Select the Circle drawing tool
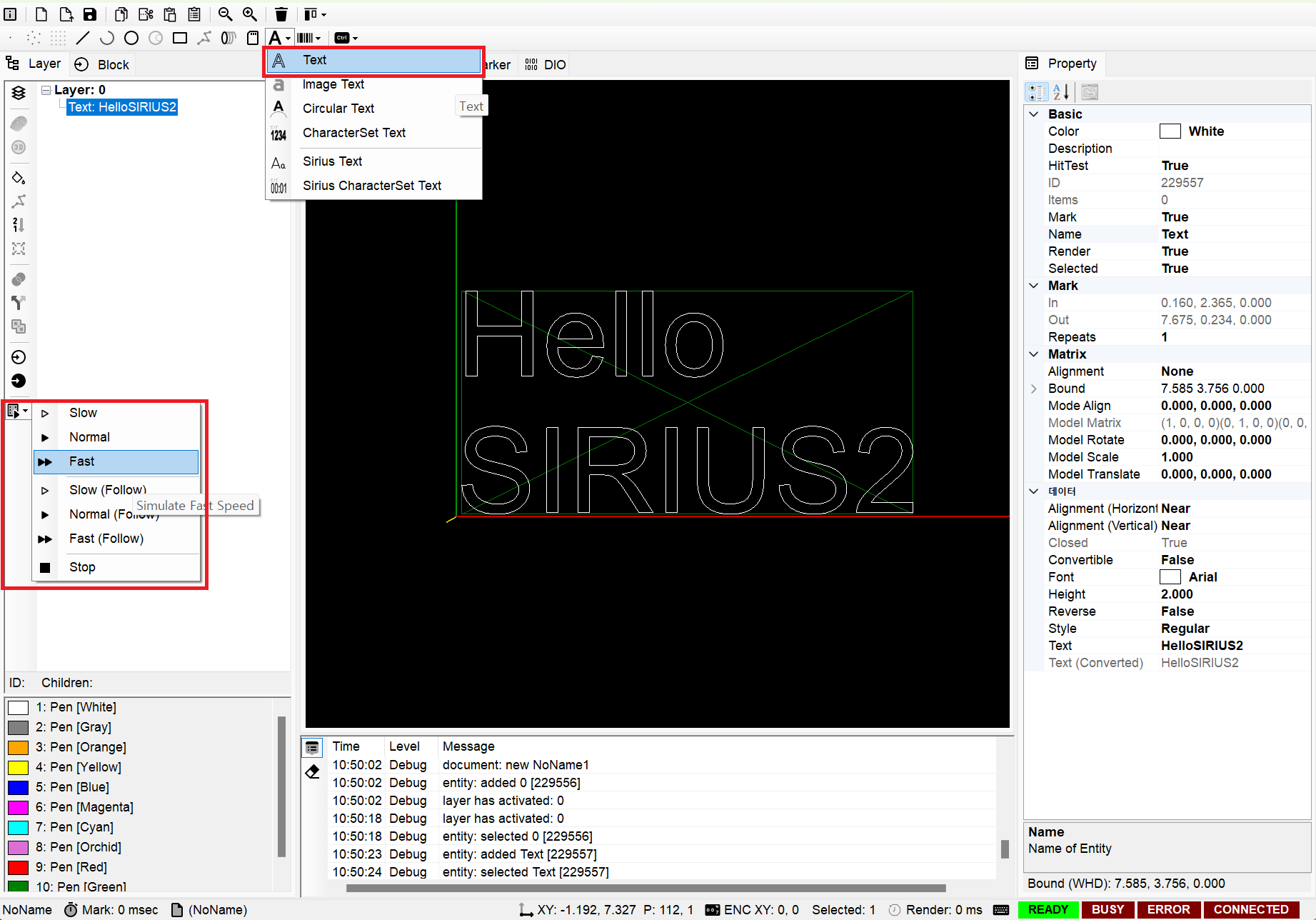This screenshot has height=920, width=1316. pyautogui.click(x=131, y=38)
